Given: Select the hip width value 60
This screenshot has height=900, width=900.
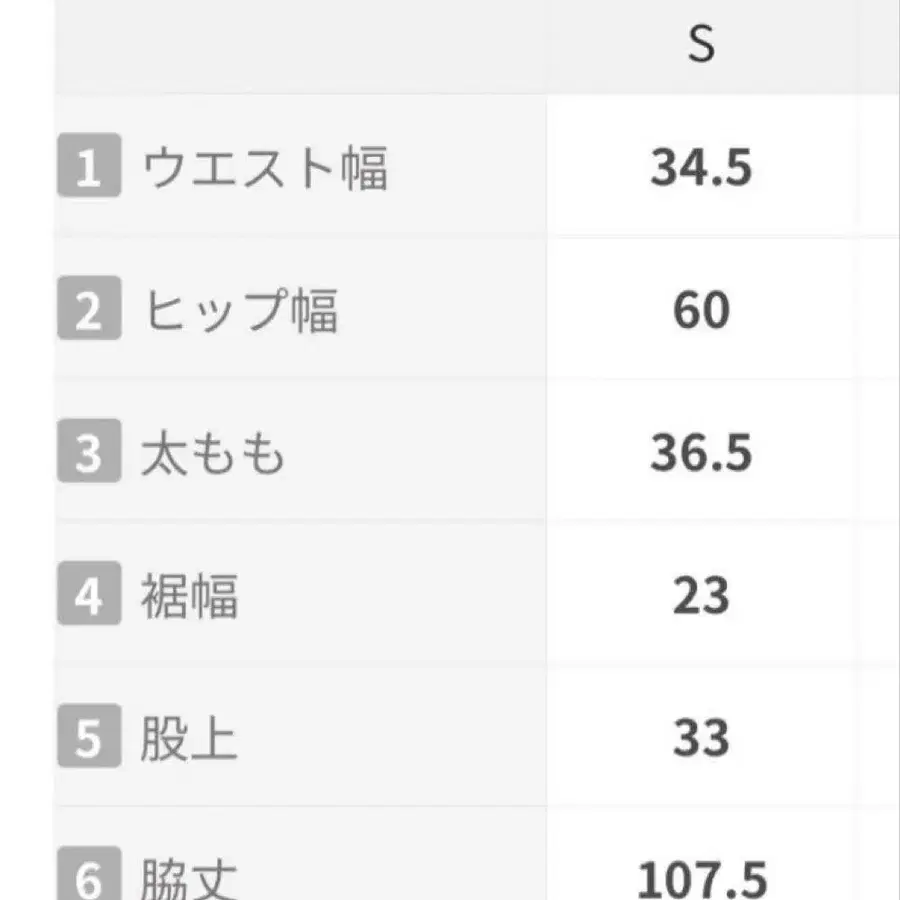Looking at the screenshot, I should [701, 311].
